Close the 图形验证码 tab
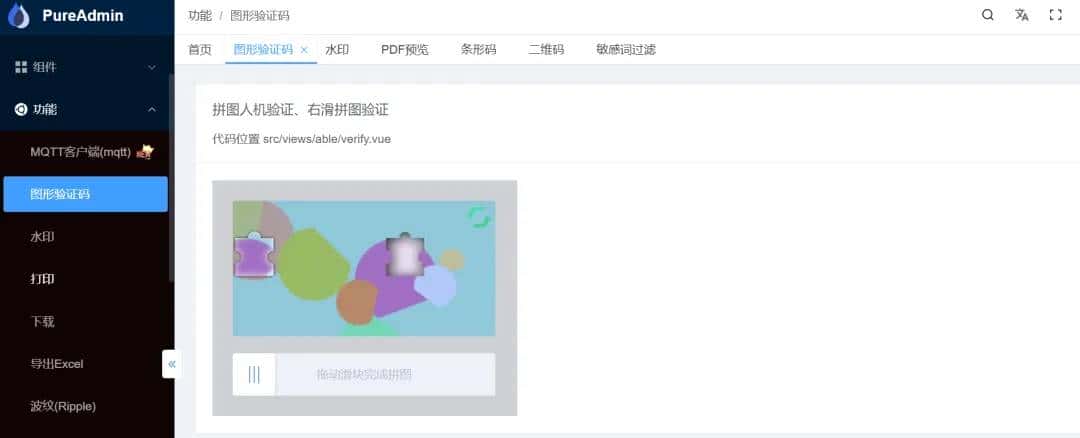Screen dimensions: 1080x438 point(304,50)
